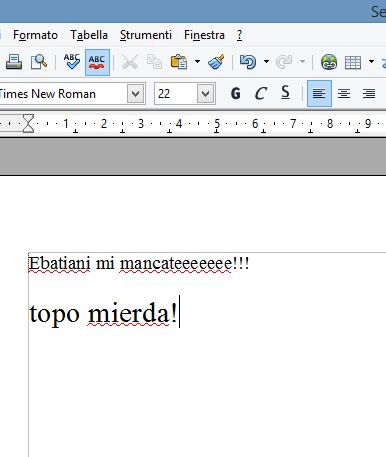Open the font size dropdown list
386x457 pixels.
coord(206,94)
